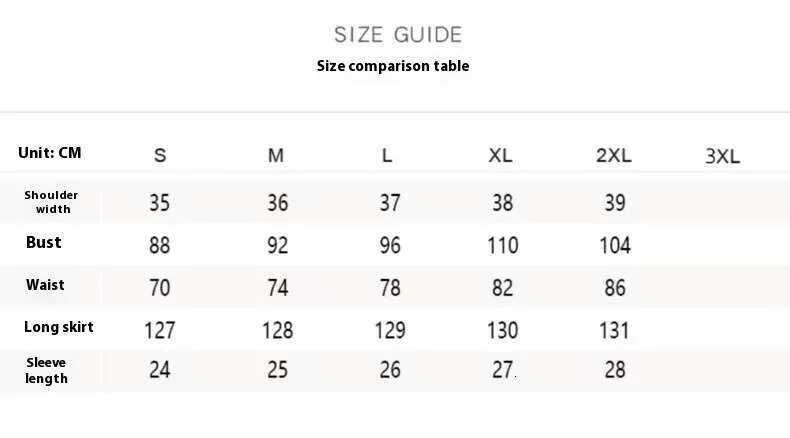Click the S waist value 70

click(x=160, y=288)
